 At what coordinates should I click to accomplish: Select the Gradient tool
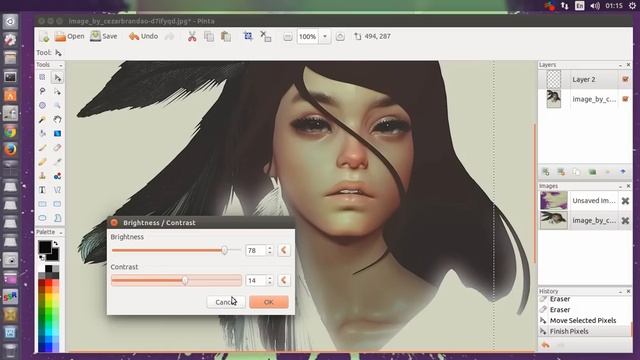point(58,133)
